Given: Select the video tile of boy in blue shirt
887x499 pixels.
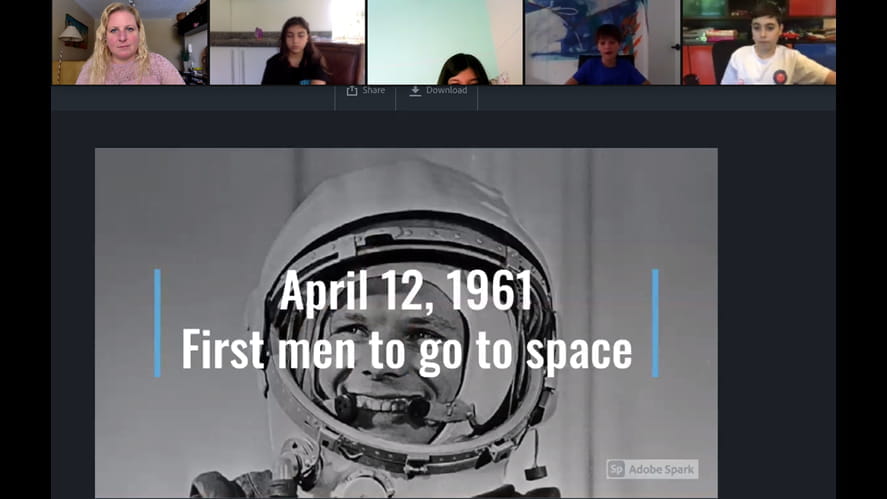Looking at the screenshot, I should click(601, 42).
